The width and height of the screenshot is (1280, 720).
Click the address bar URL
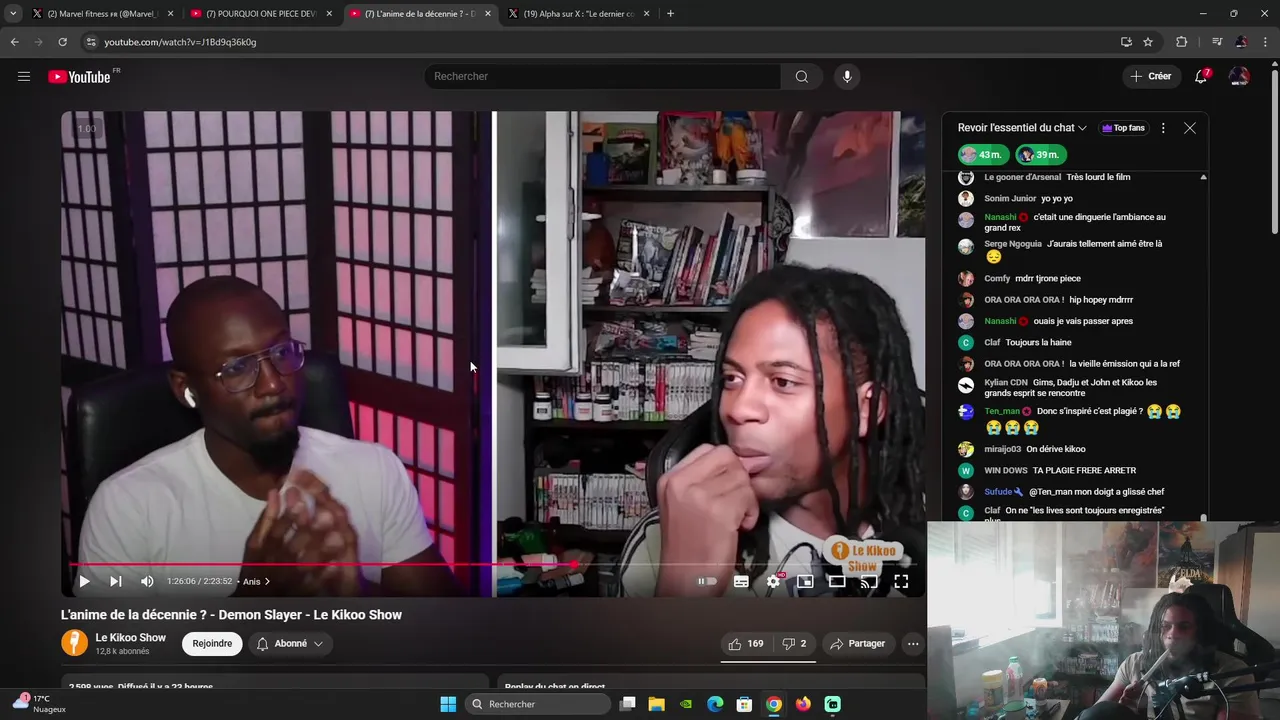180,42
